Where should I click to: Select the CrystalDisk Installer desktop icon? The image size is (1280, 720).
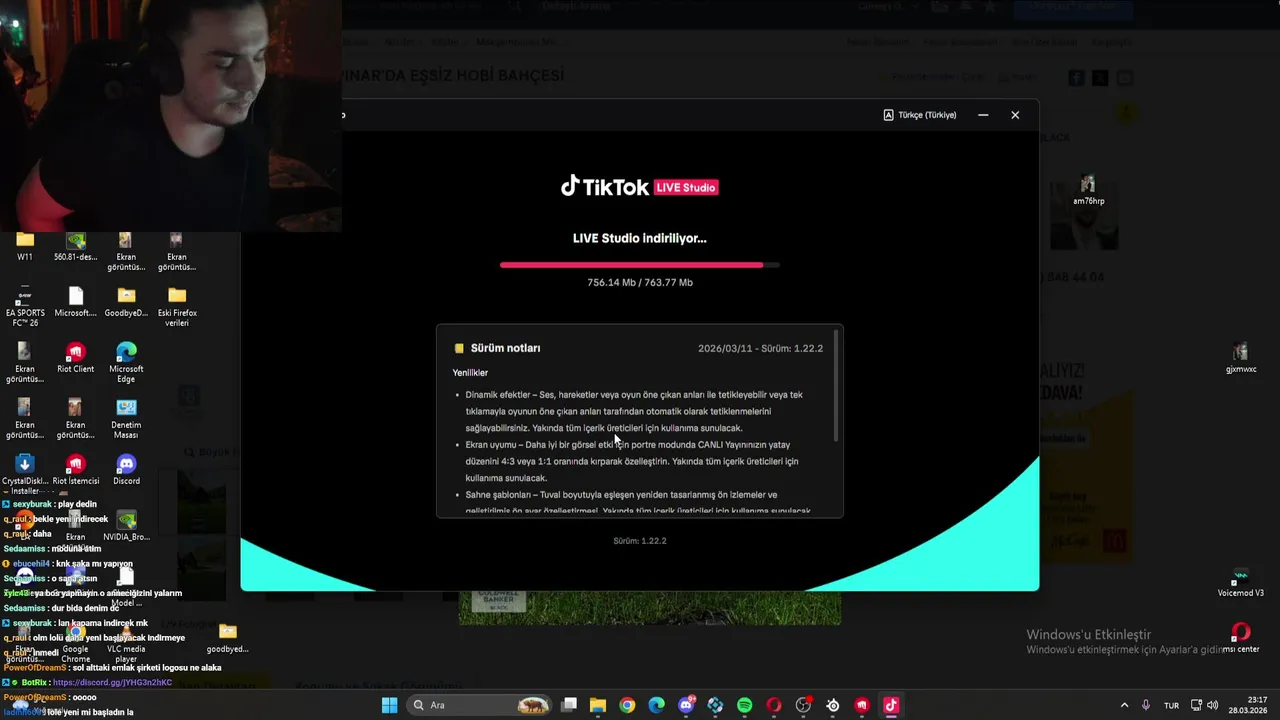point(25,474)
